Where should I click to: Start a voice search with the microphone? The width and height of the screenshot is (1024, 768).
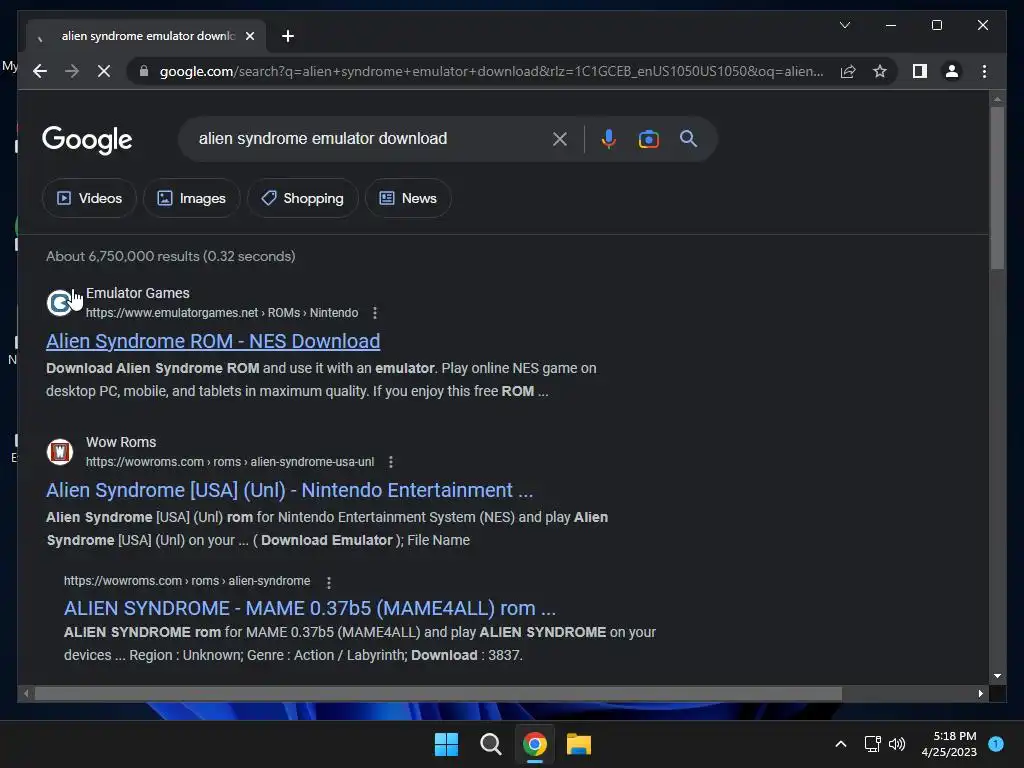[609, 138]
